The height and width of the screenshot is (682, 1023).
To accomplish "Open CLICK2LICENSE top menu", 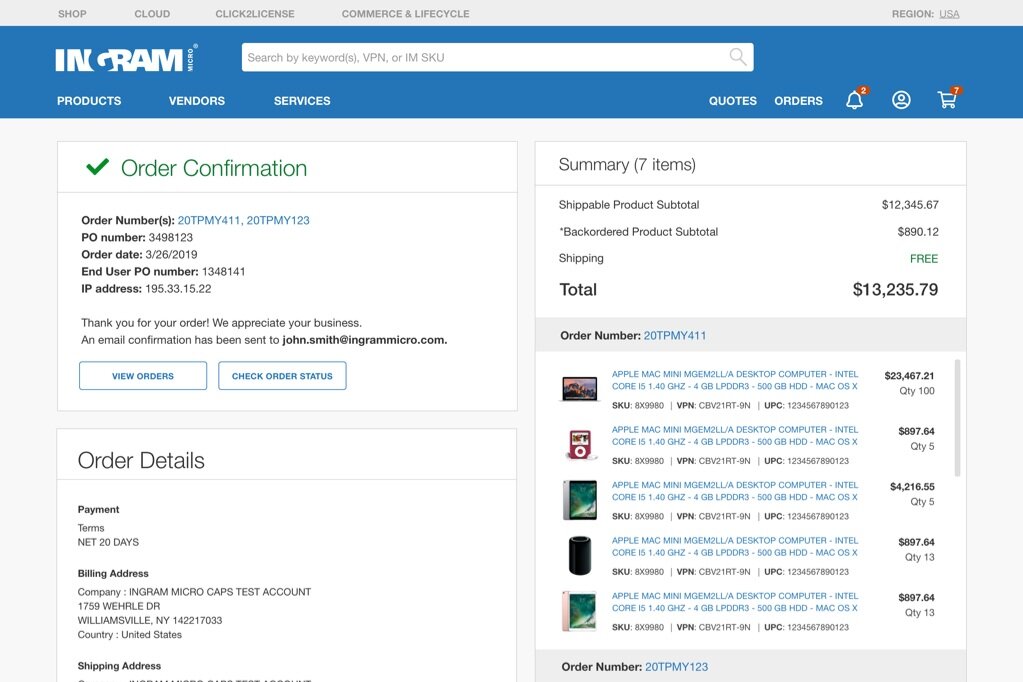I will (255, 14).
